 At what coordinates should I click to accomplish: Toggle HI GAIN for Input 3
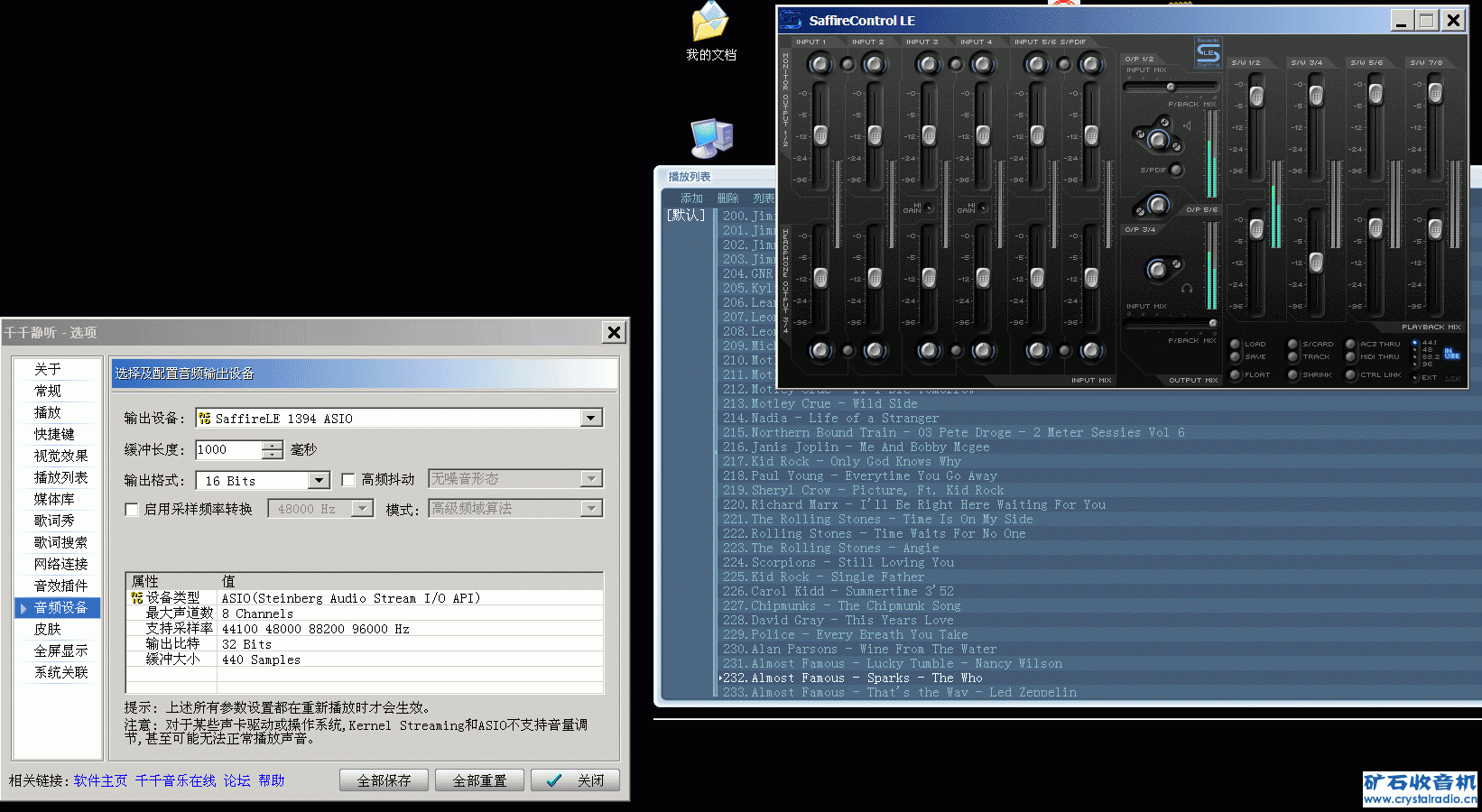coord(929,208)
